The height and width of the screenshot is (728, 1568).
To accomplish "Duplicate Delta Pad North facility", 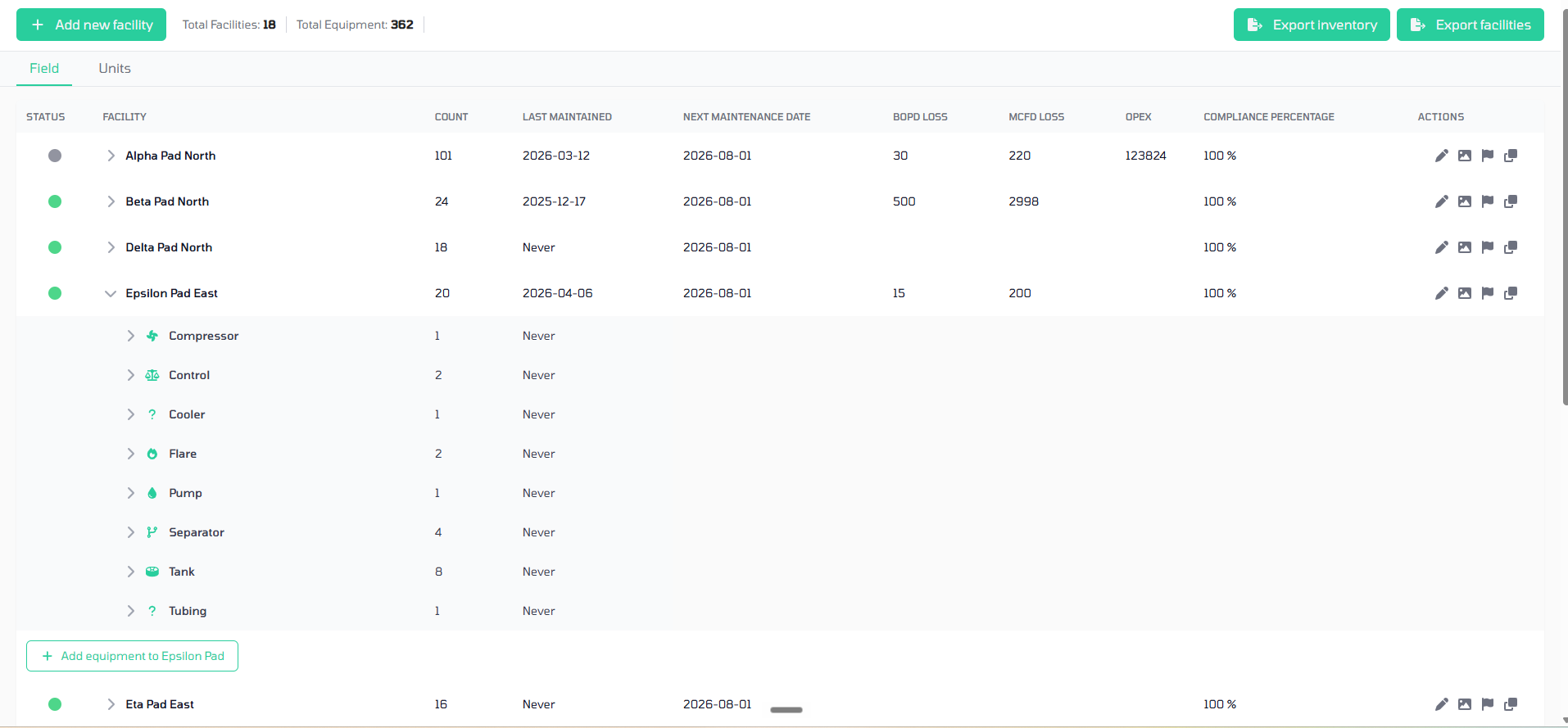I will pos(1511,247).
